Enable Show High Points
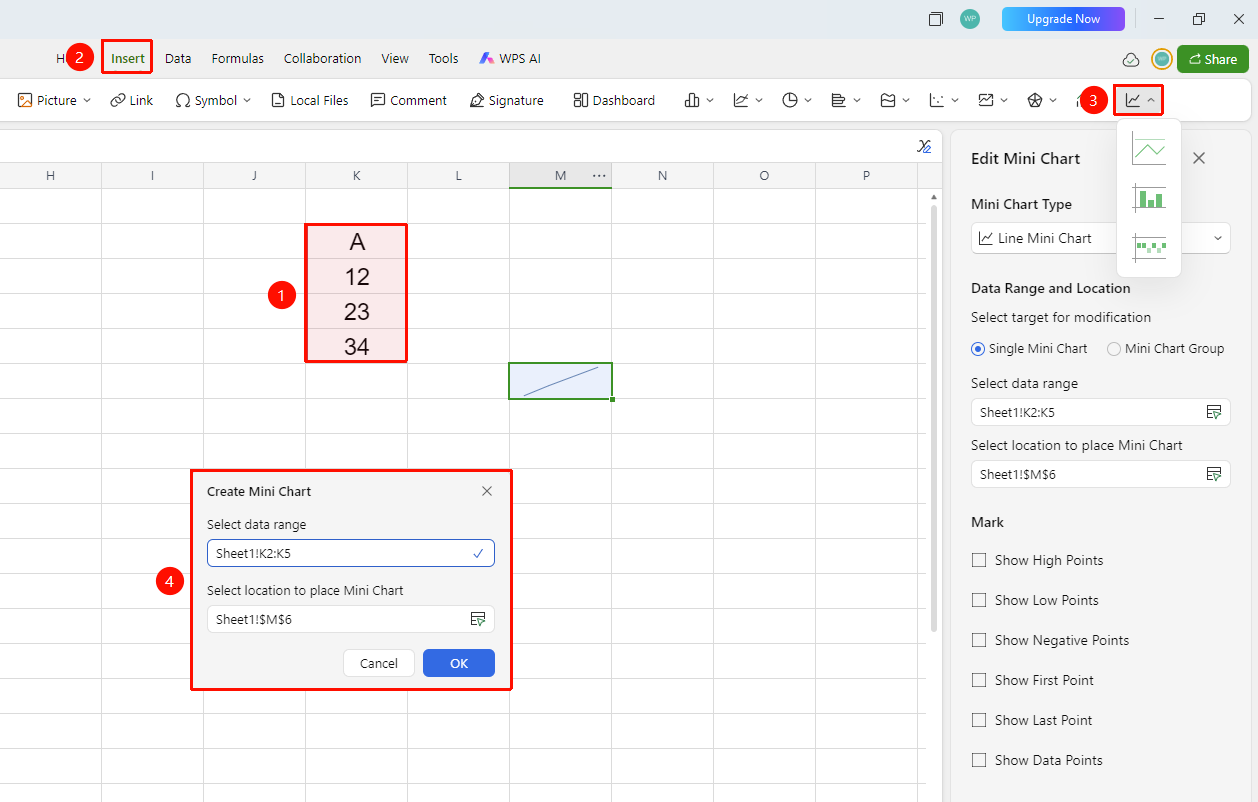This screenshot has height=802, width=1258. point(979,560)
